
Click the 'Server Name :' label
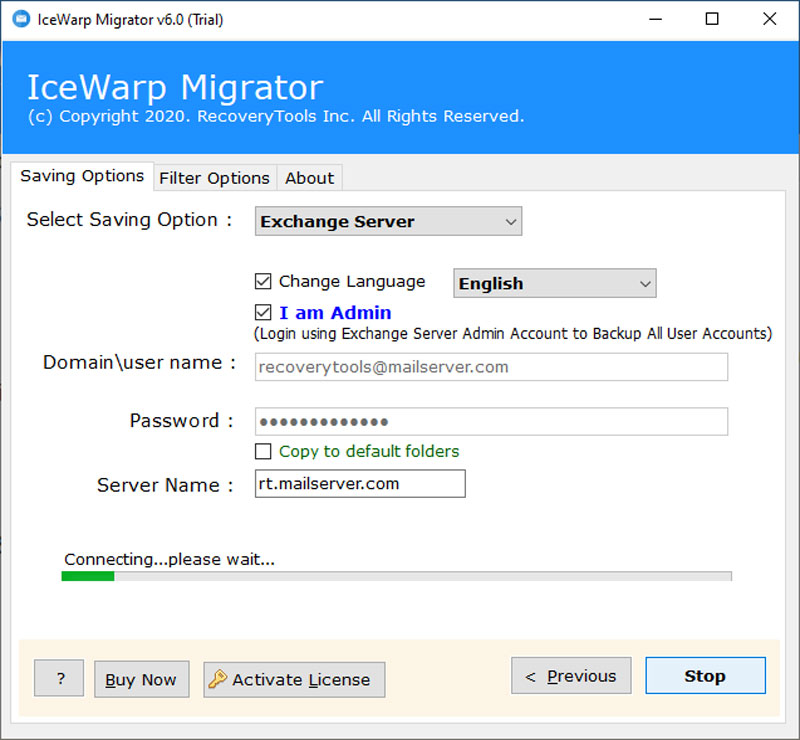click(165, 485)
